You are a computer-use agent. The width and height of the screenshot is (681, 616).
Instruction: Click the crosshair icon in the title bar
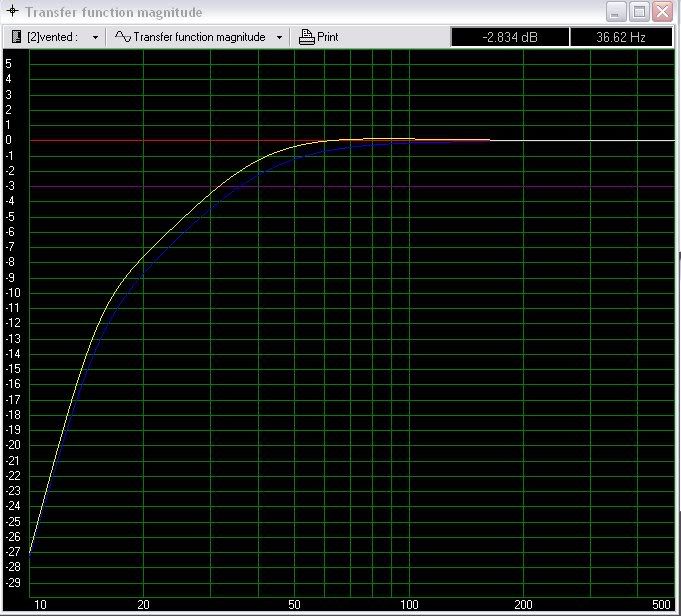click(x=13, y=11)
